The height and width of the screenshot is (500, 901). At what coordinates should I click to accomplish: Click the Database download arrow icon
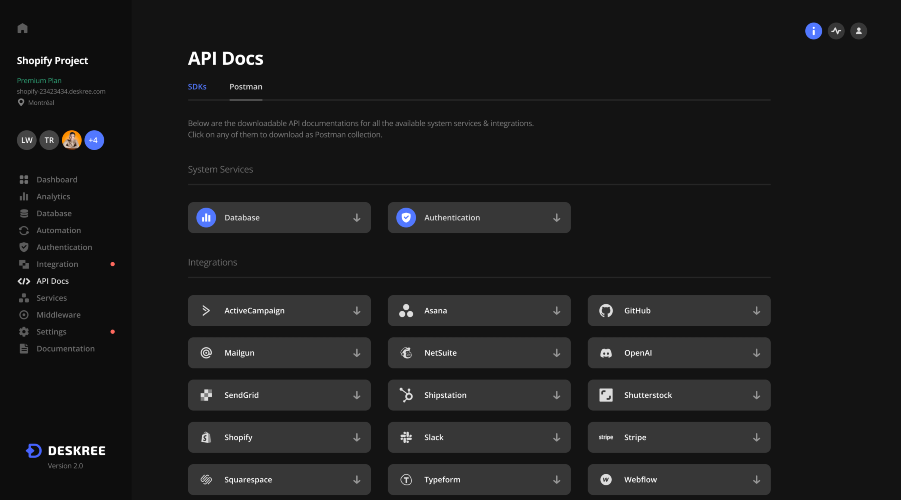click(x=356, y=218)
